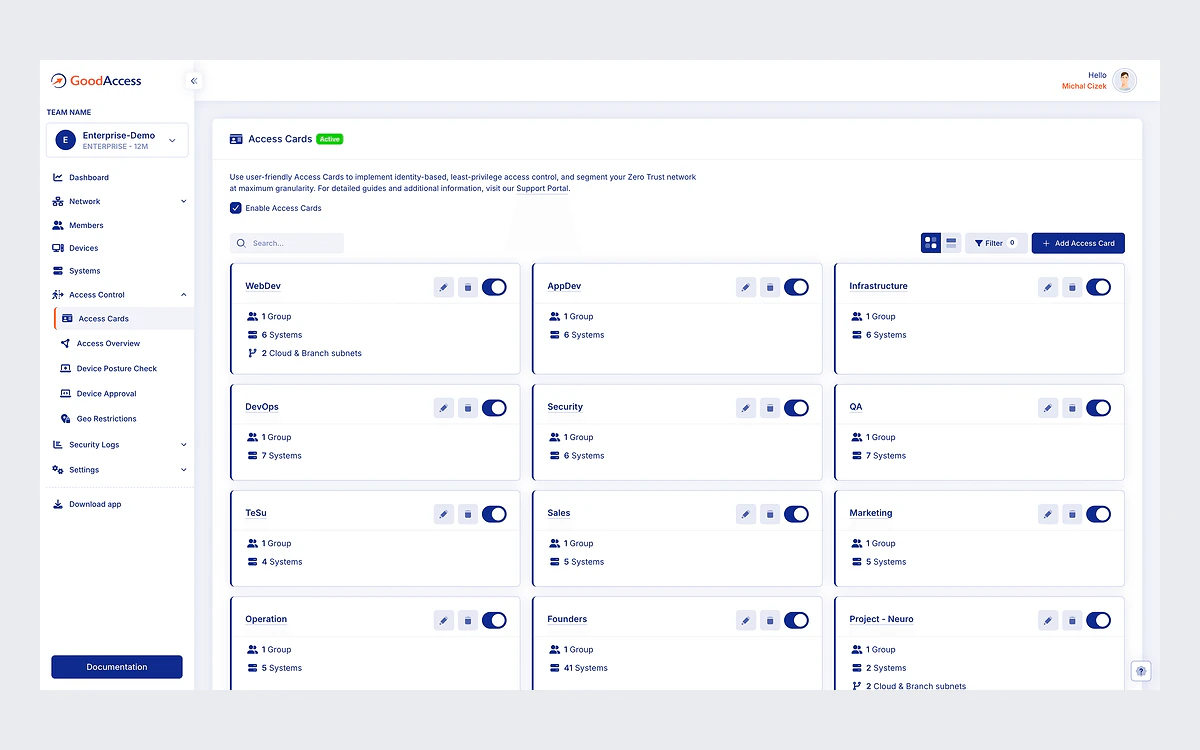This screenshot has width=1200, height=750.
Task: Click Download app in sidebar
Action: point(95,505)
